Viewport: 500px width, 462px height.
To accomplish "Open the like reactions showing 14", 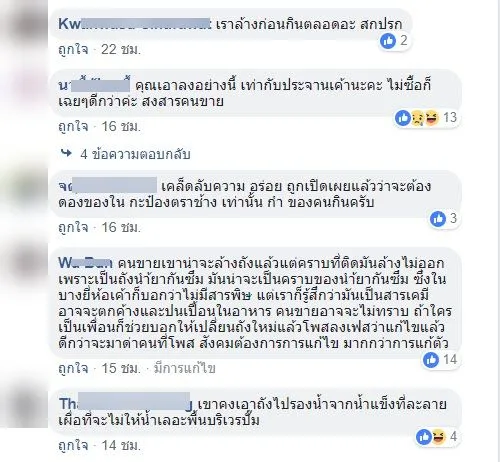I will point(439,360).
